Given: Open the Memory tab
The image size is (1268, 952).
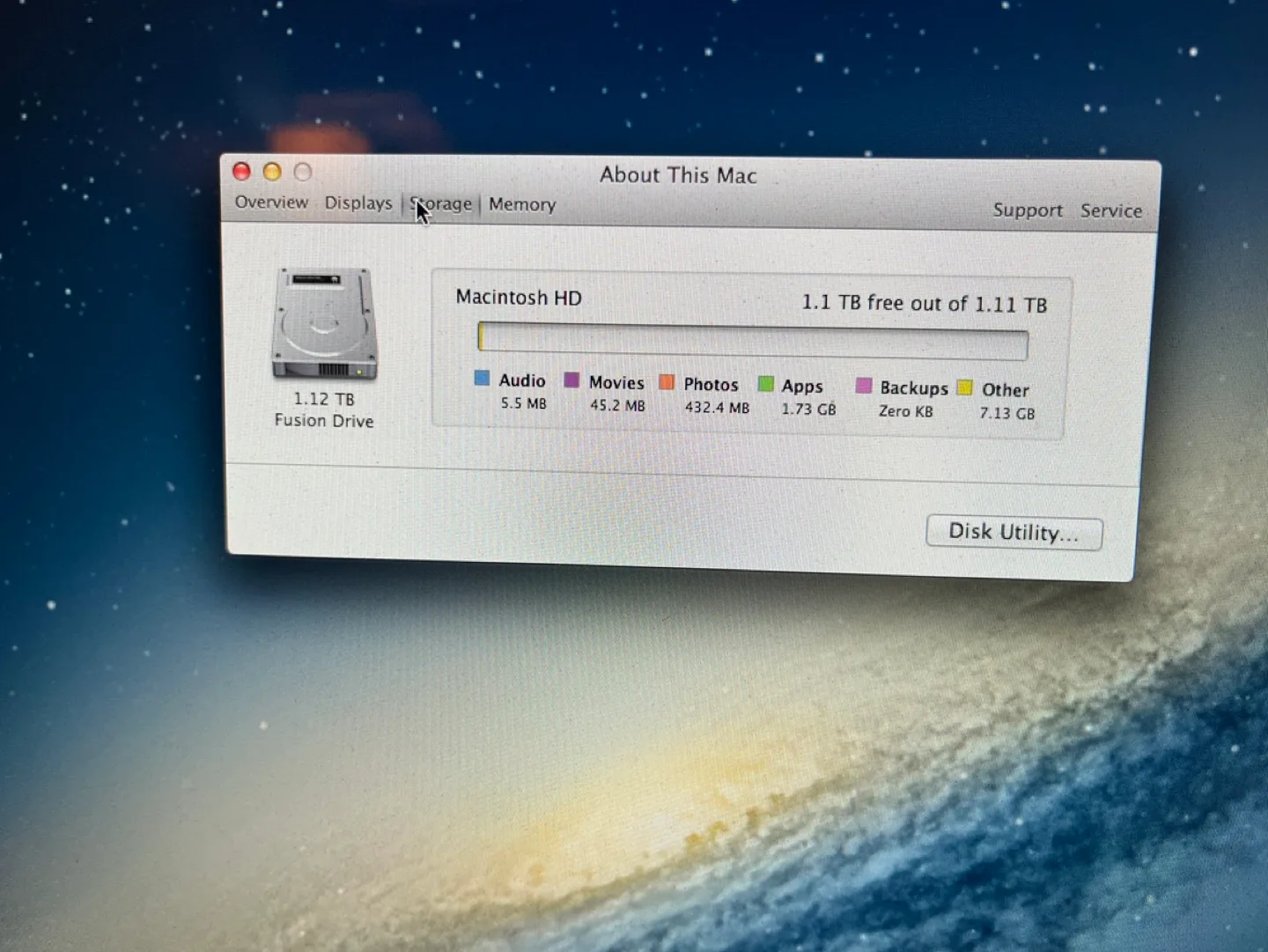Looking at the screenshot, I should coord(521,204).
